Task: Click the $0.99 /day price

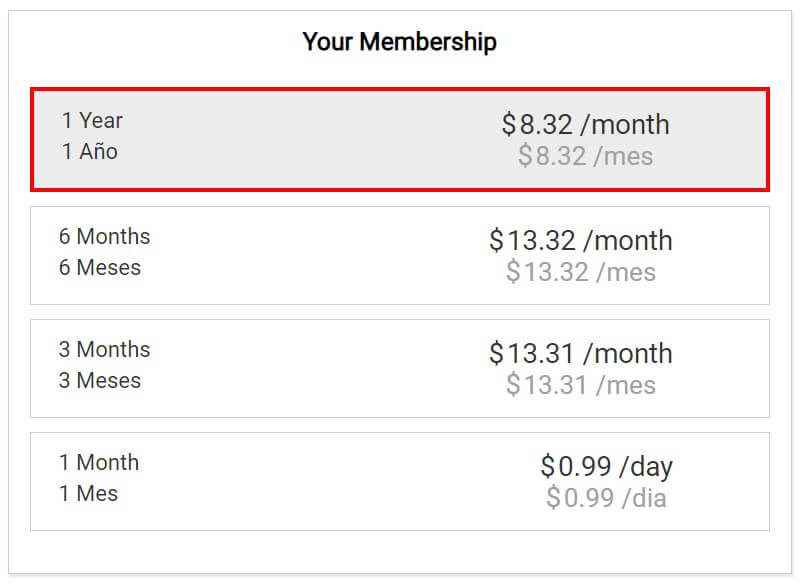Action: click(607, 467)
